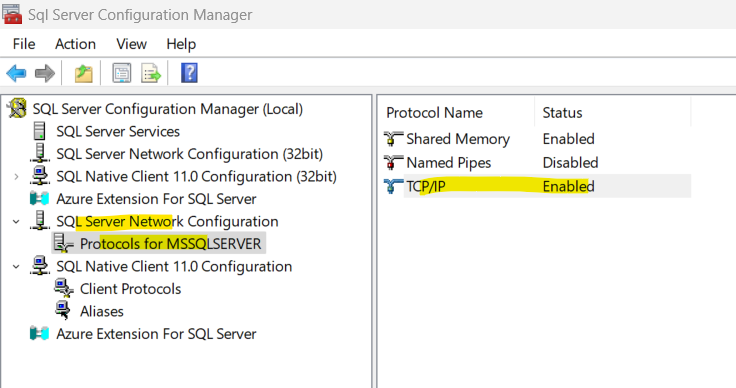Click the SQL Native Client 11.0 Configuration icon
Viewport: 736px width, 388px height.
tap(40, 266)
